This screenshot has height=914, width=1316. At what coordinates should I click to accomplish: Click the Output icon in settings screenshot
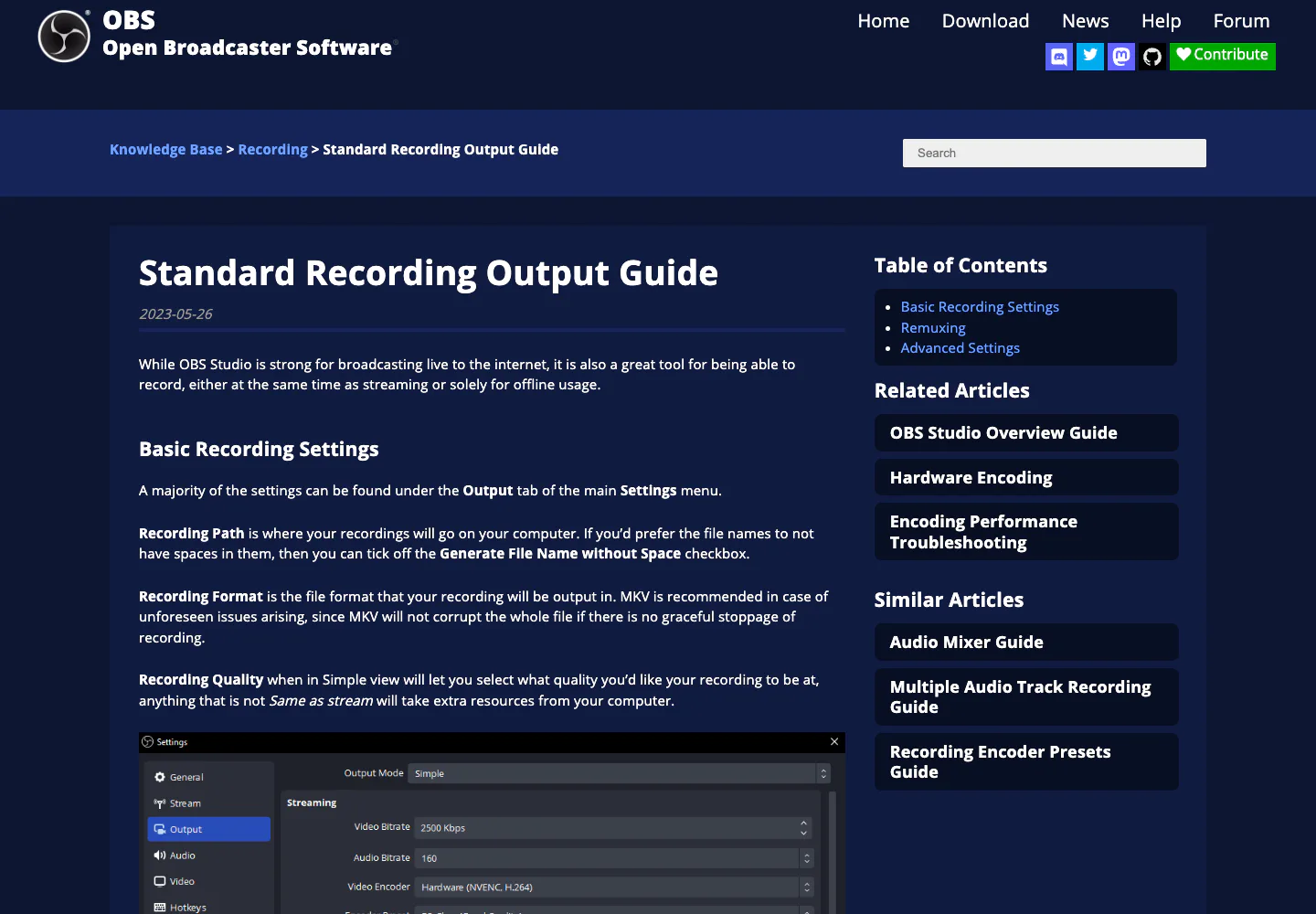point(160,829)
